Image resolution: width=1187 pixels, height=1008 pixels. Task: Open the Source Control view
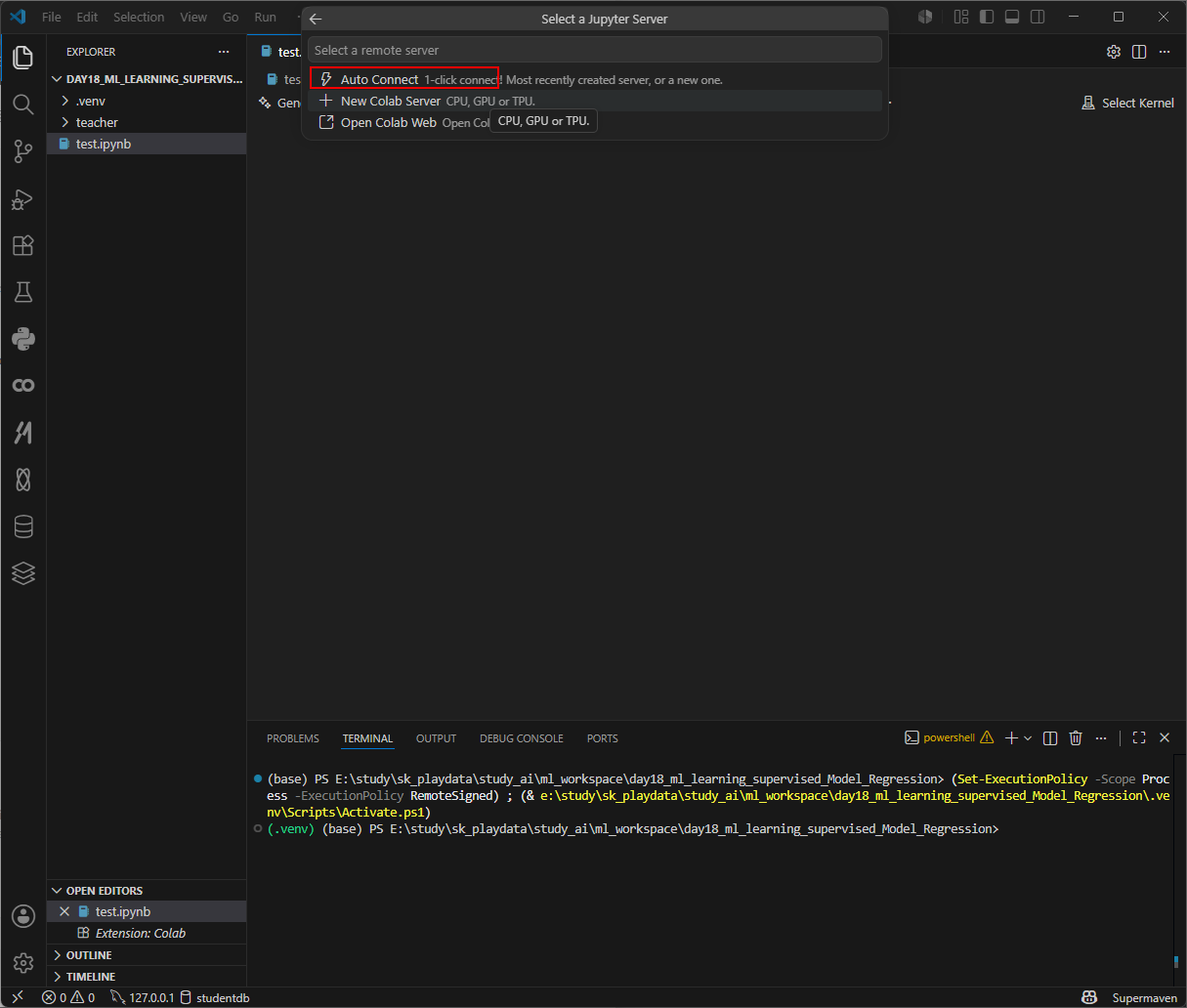[23, 150]
